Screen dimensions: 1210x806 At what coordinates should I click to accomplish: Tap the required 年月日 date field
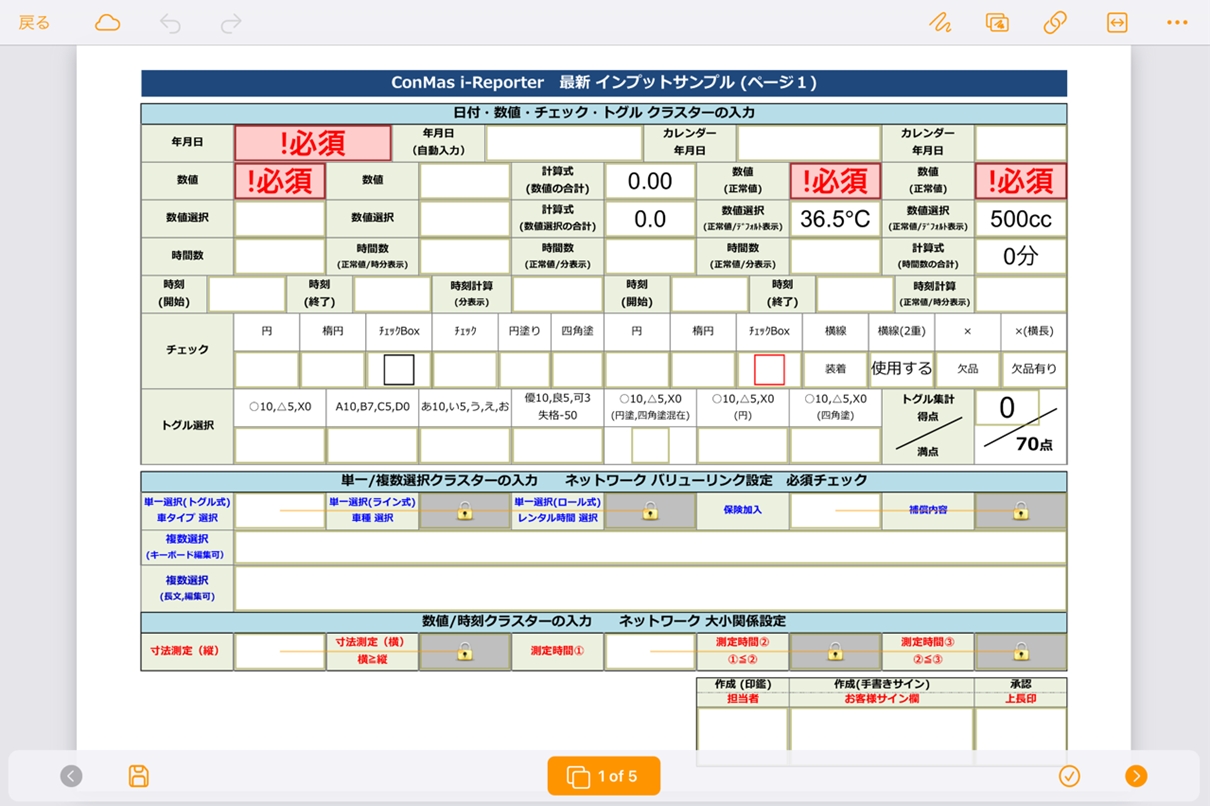pyautogui.click(x=312, y=143)
